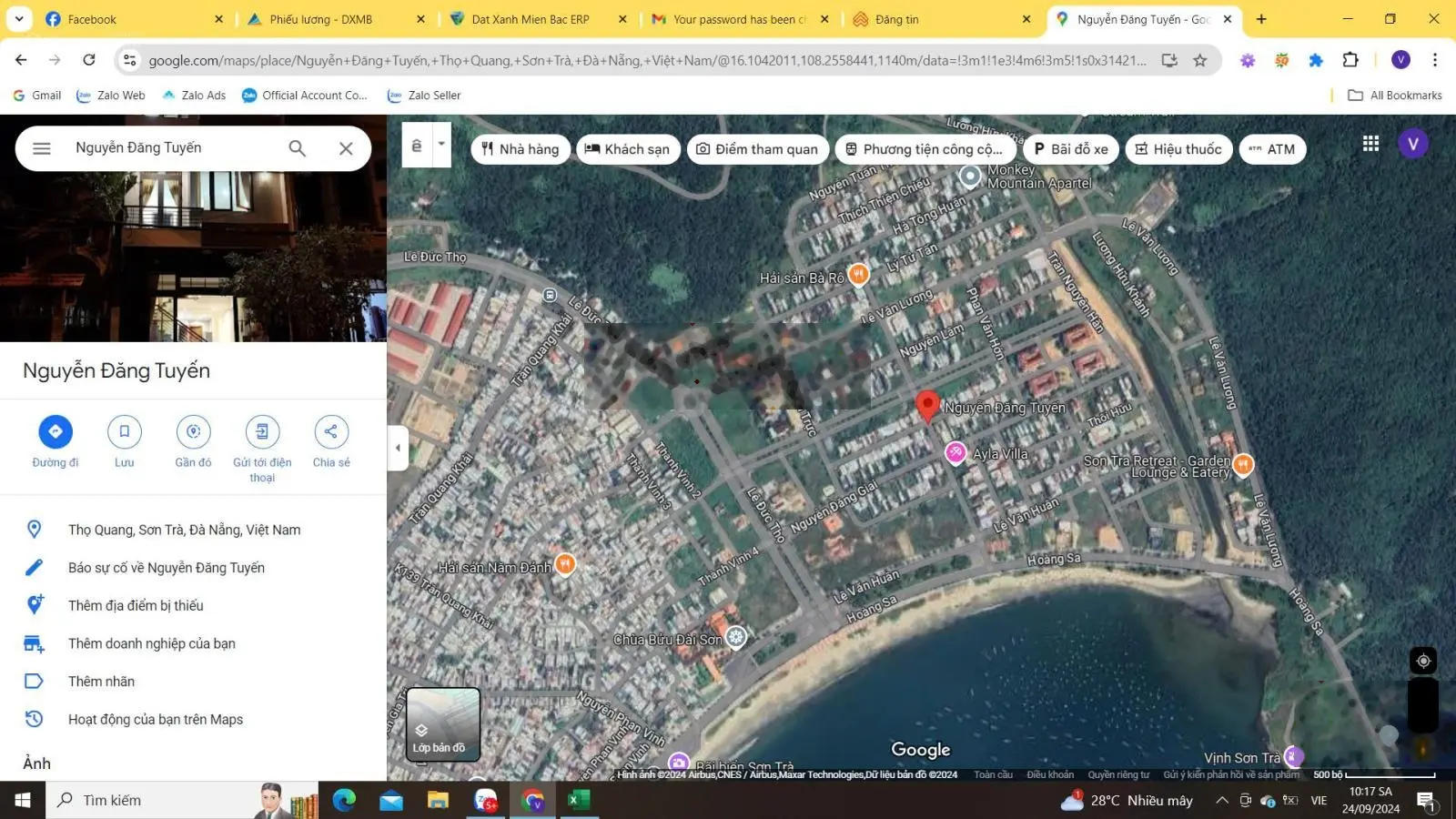Click the Quyền riêng tư footer link
1456x819 pixels.
[x=1118, y=775]
